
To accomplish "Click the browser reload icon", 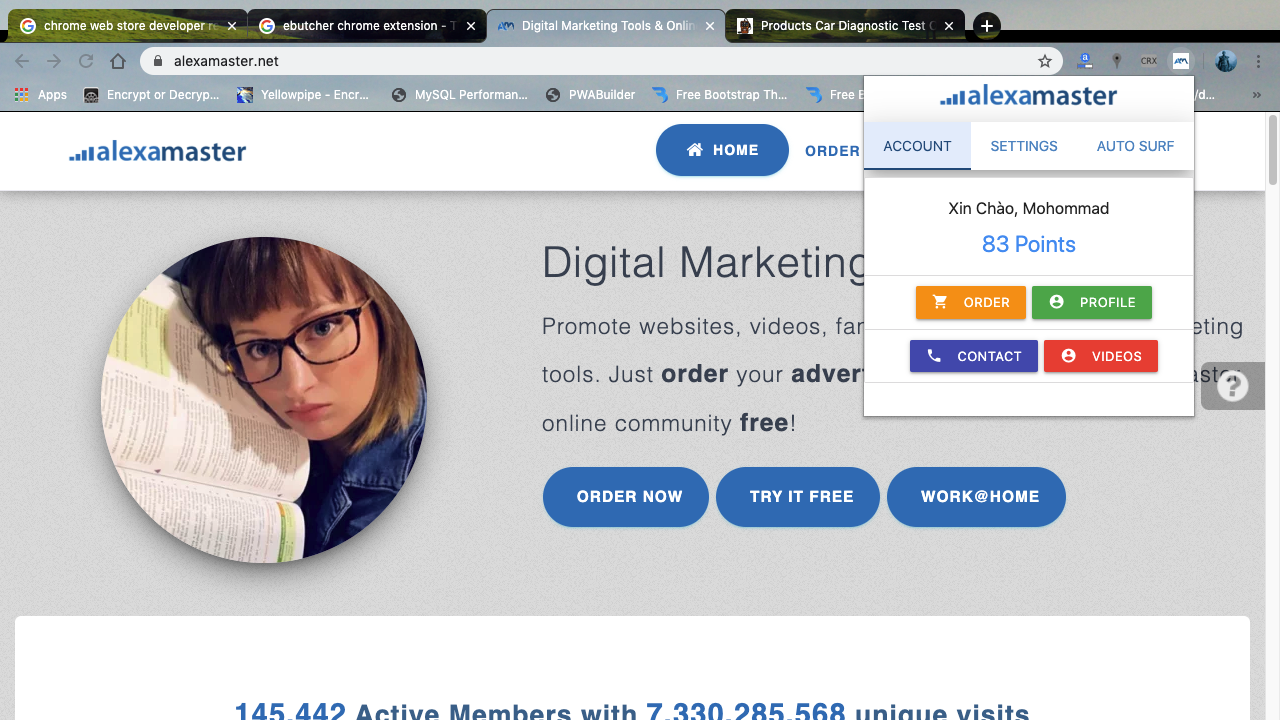I will coord(86,61).
